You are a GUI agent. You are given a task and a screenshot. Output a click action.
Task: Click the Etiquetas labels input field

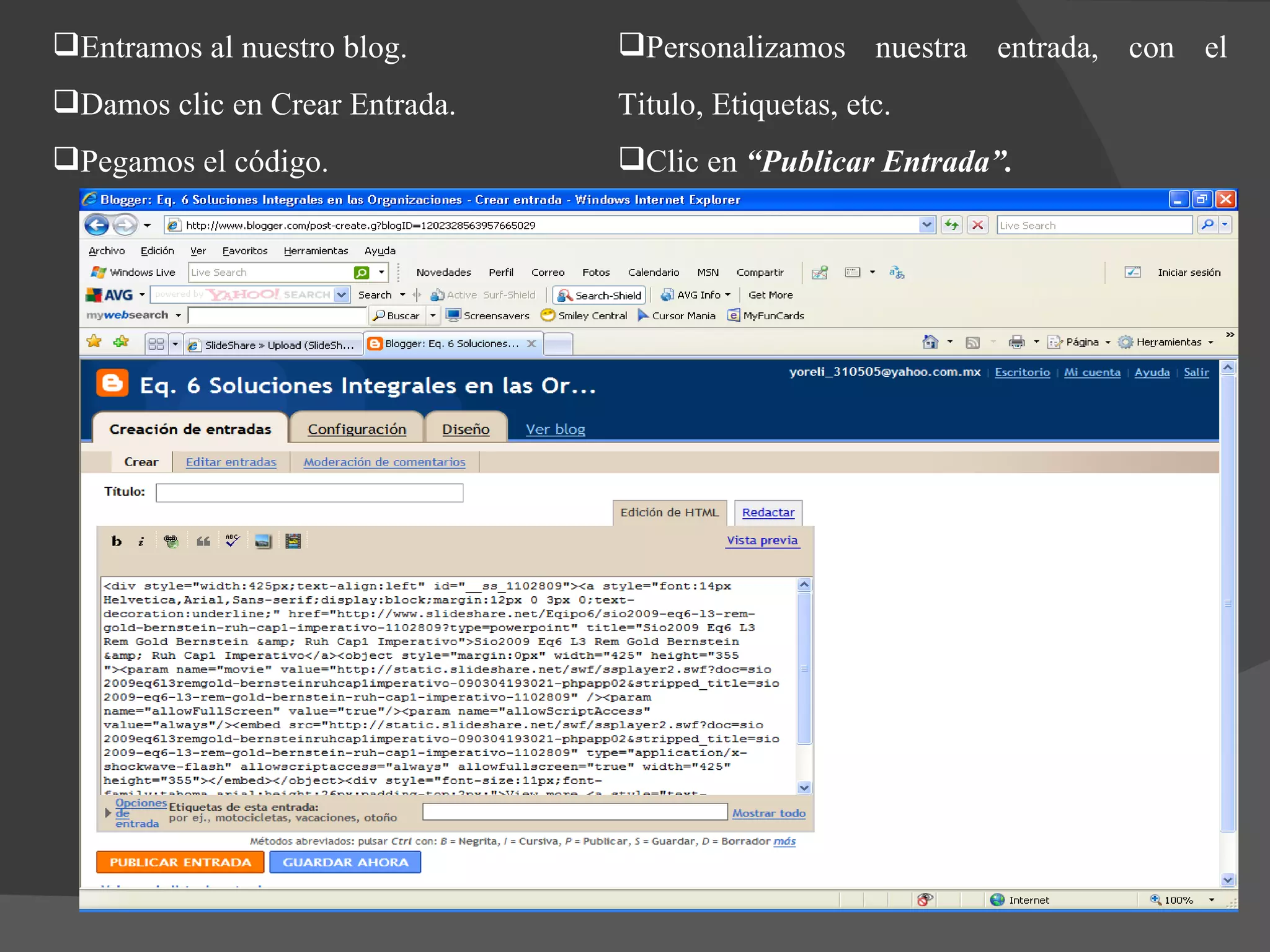(575, 812)
